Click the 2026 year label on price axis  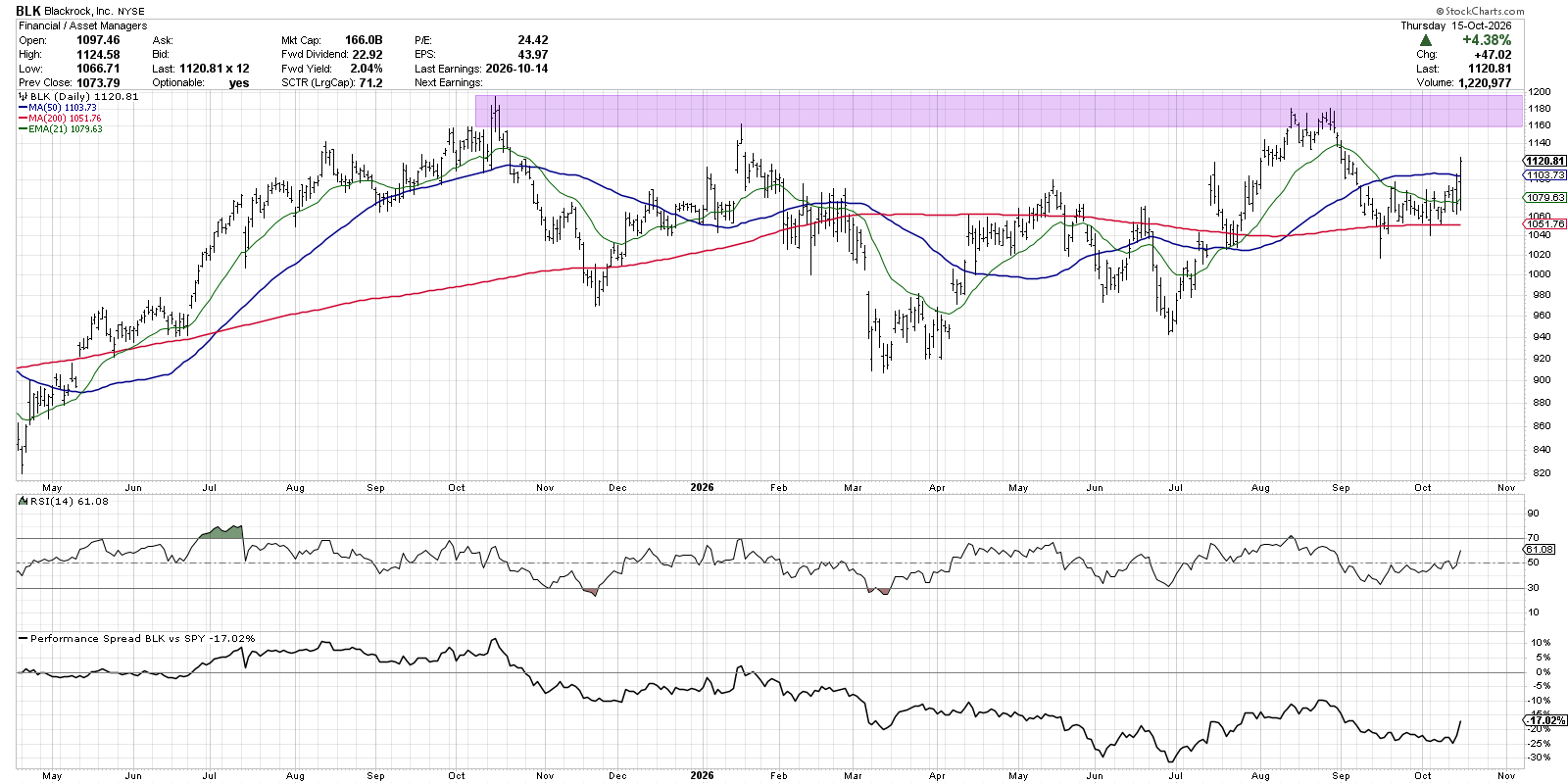pos(702,487)
